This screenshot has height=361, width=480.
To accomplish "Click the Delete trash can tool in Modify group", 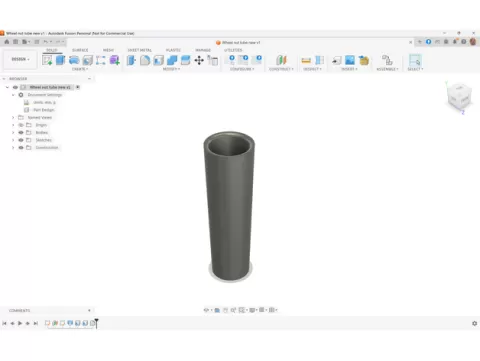I will click(x=213, y=60).
